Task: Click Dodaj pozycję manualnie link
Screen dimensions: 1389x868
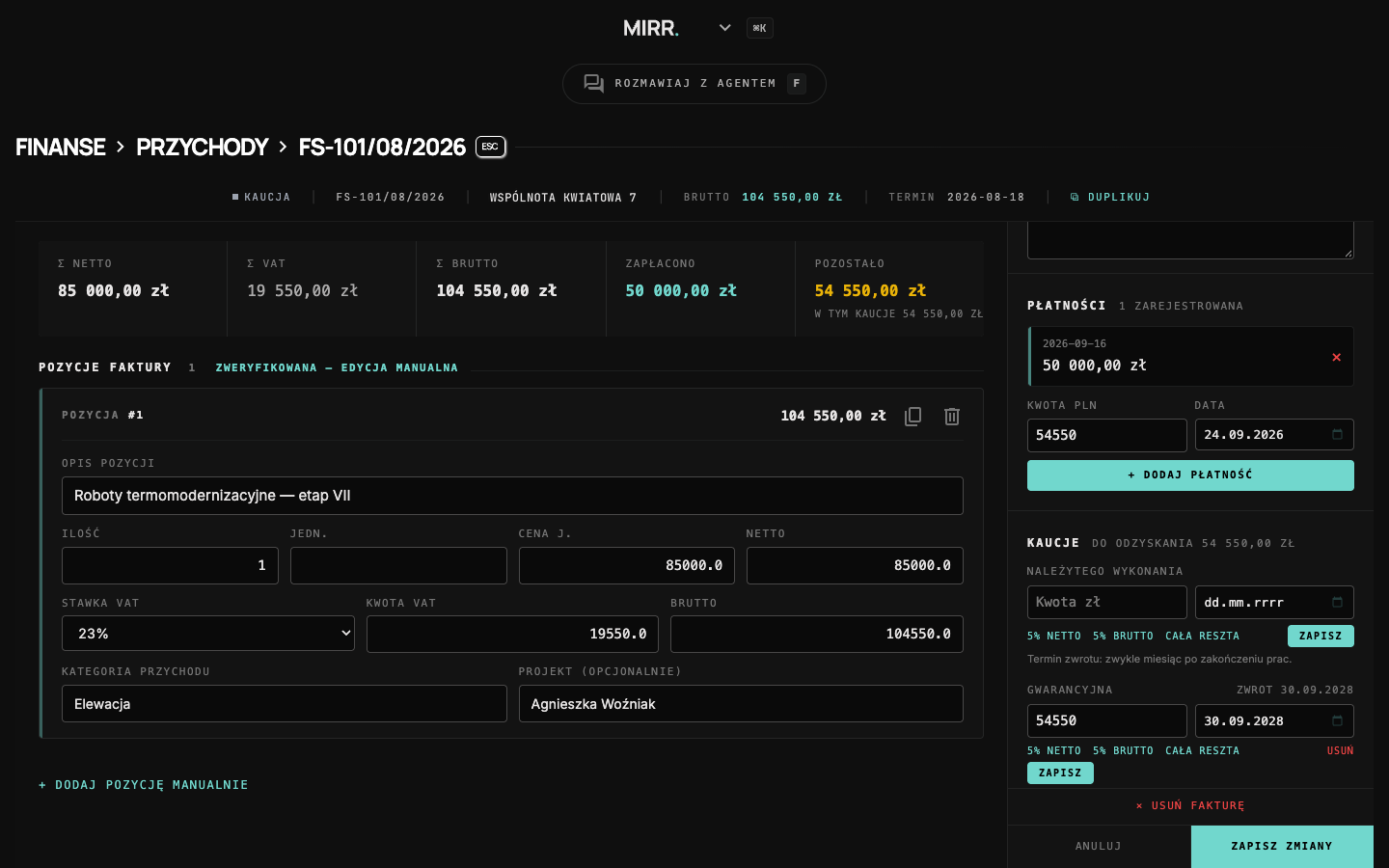Action: point(144,785)
